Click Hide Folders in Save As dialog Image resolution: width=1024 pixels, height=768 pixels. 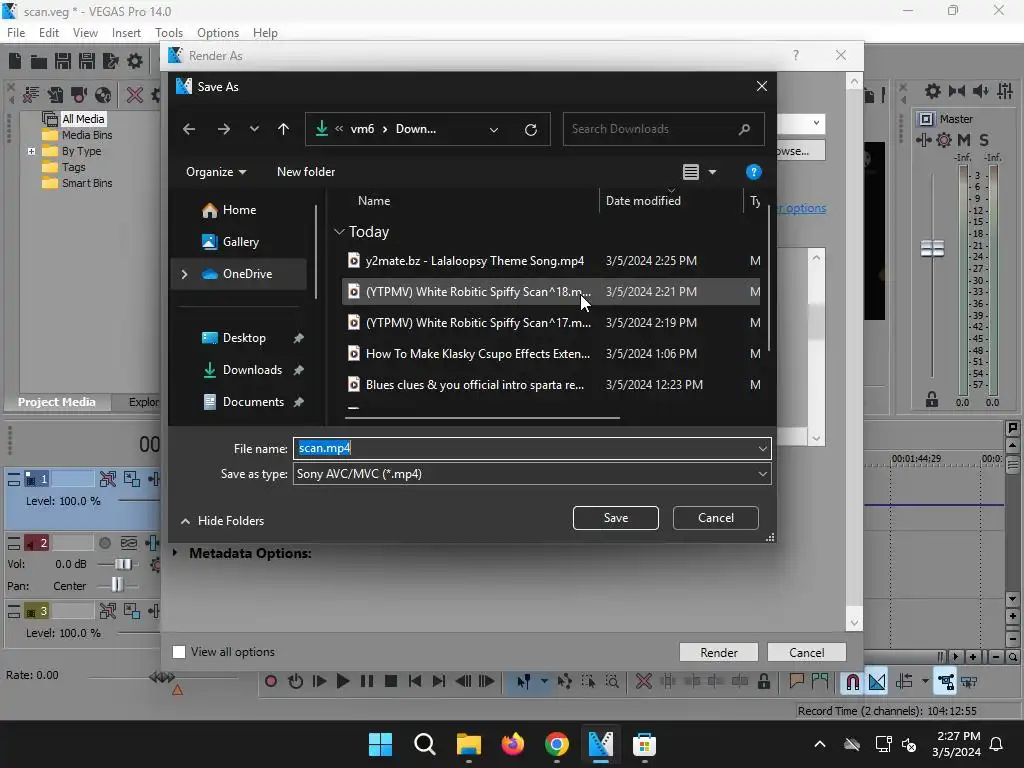coord(222,521)
